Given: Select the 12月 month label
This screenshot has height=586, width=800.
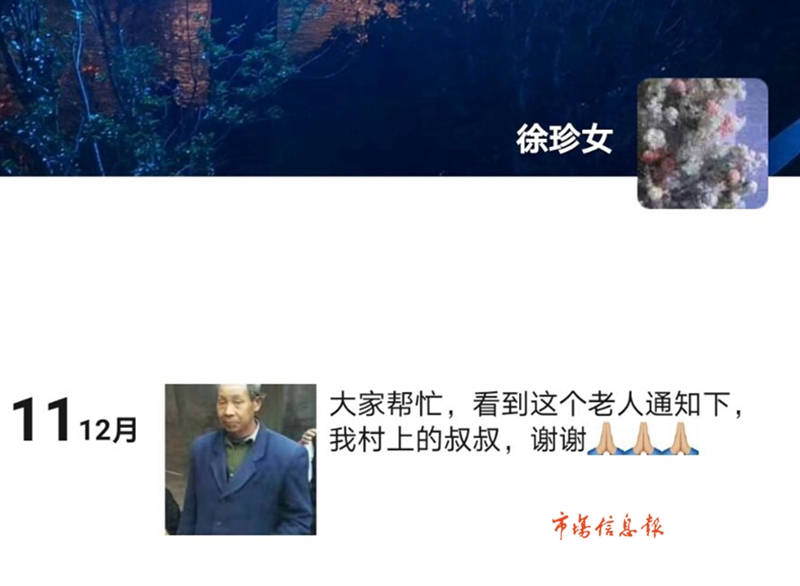Looking at the screenshot, I should (x=108, y=430).
